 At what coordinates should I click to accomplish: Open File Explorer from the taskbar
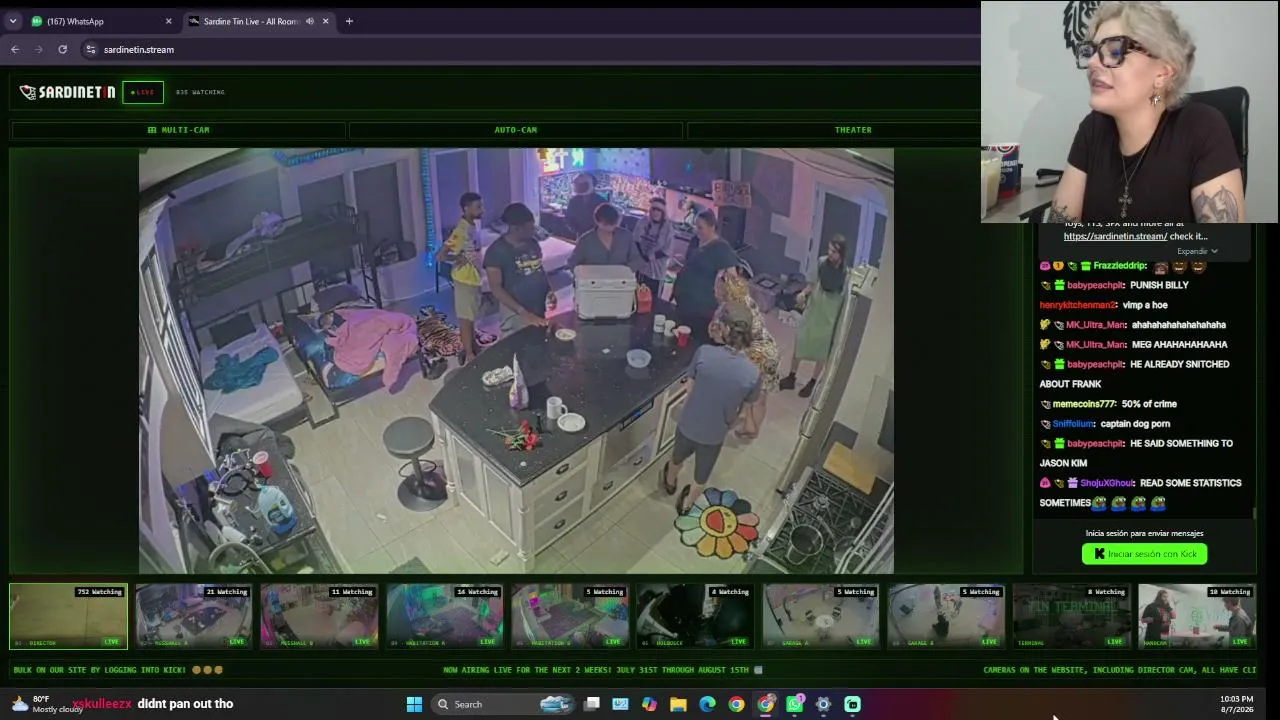(678, 704)
